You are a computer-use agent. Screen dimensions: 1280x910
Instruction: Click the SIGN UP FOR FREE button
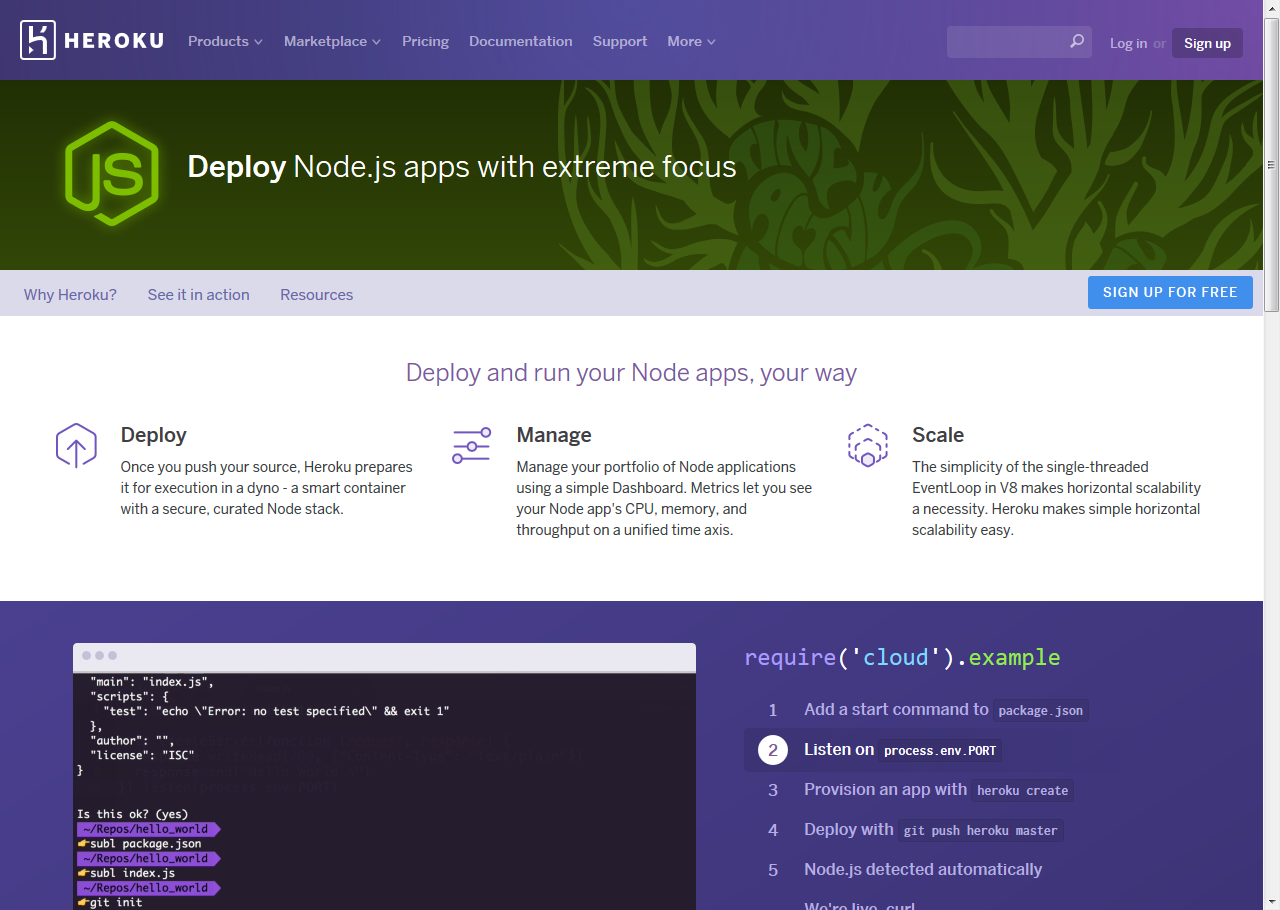click(1170, 292)
